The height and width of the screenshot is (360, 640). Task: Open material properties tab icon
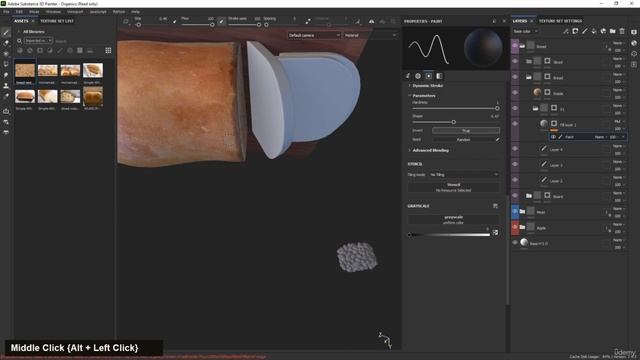[x=439, y=76]
